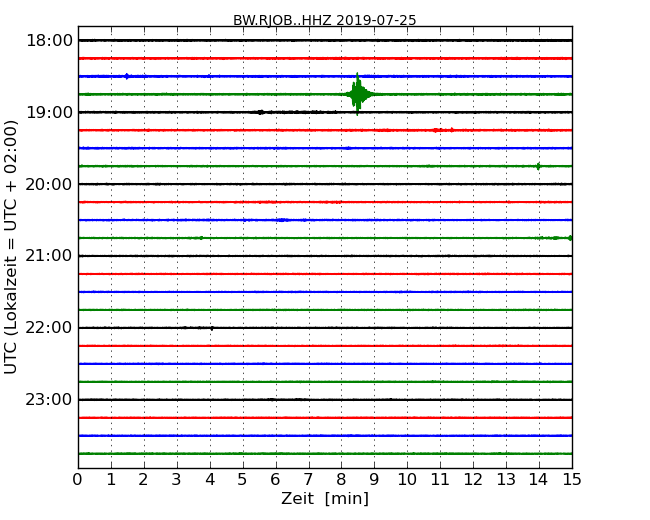Click the 21:00 time label
The image size is (650, 520).
[49, 256]
